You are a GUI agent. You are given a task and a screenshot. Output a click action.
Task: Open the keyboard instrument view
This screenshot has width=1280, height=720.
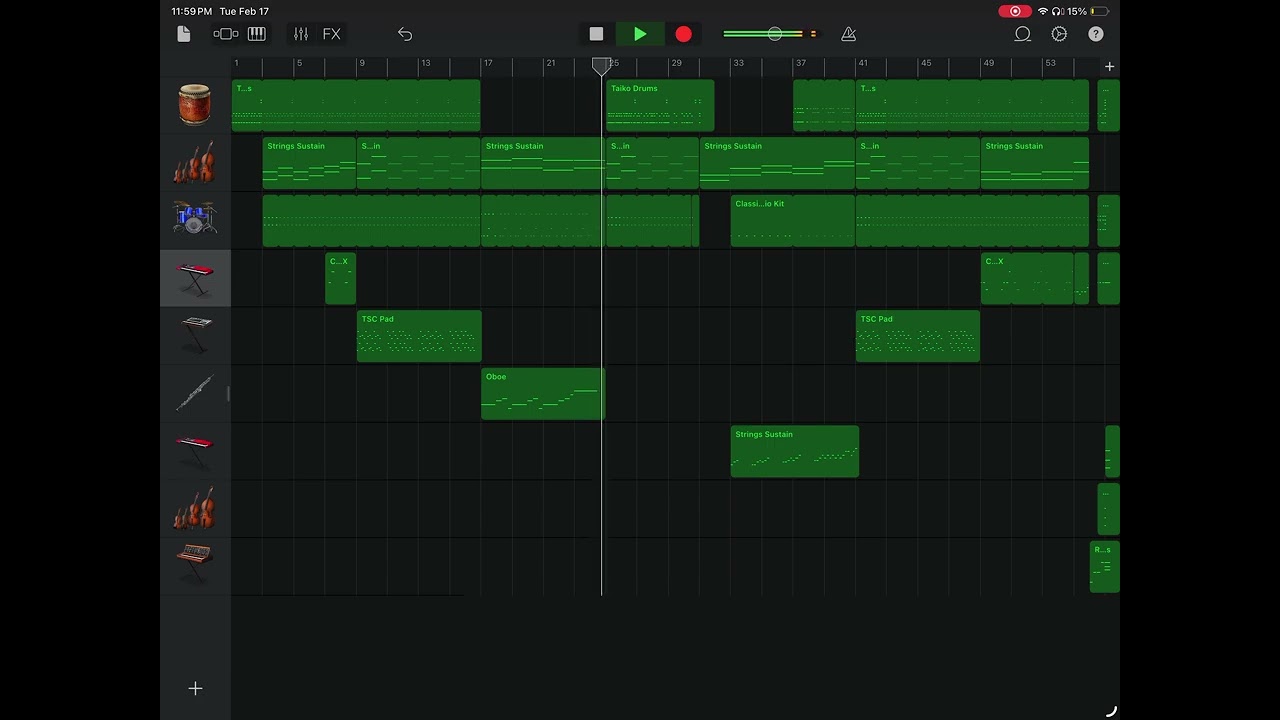257,34
